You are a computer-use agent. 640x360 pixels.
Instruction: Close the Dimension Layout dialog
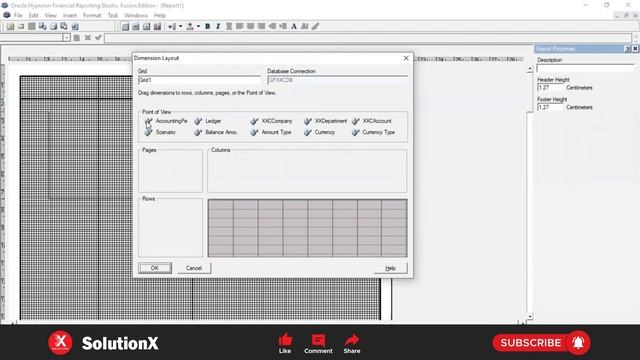click(406, 58)
